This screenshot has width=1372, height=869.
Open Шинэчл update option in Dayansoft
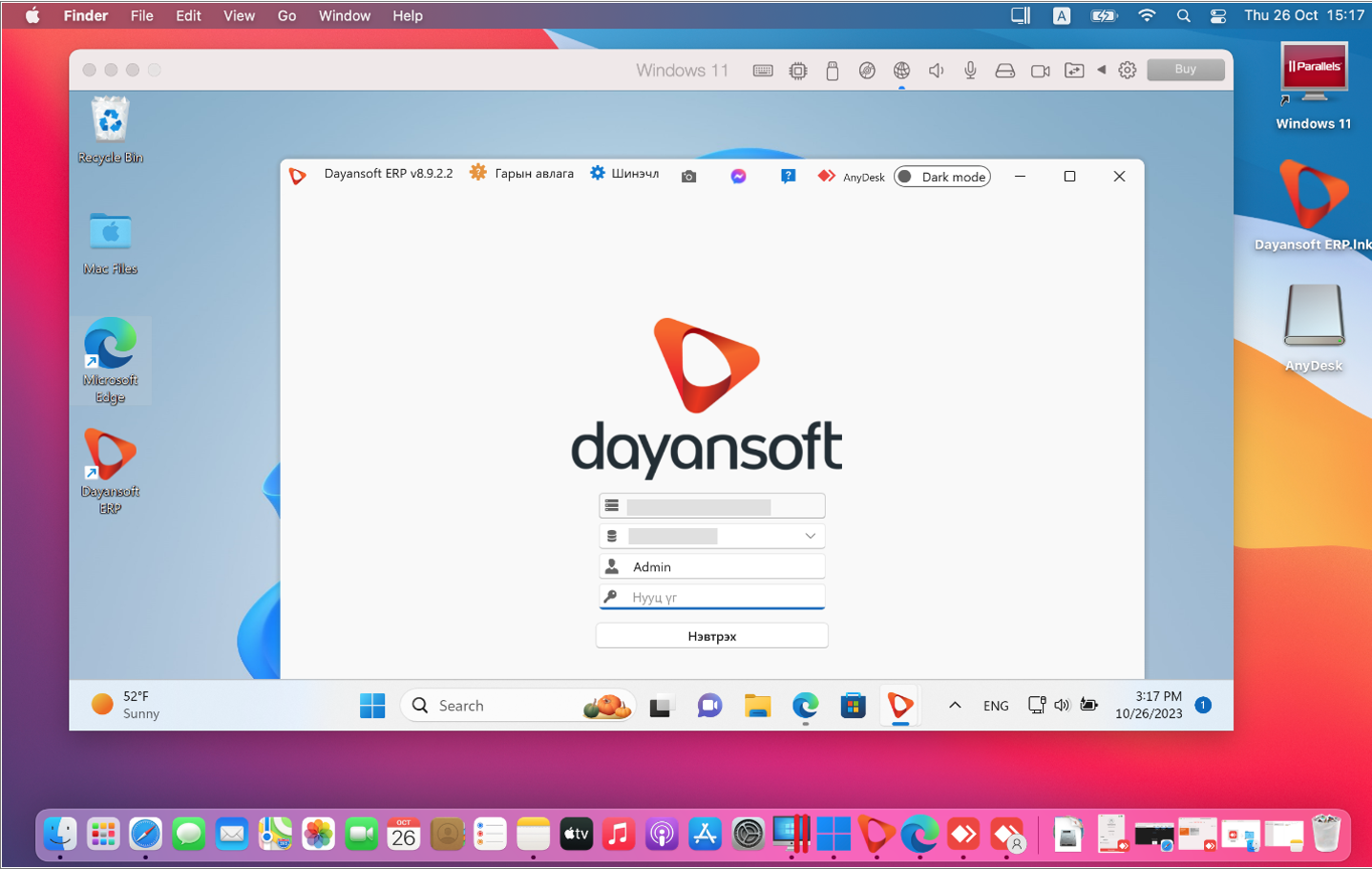click(624, 174)
